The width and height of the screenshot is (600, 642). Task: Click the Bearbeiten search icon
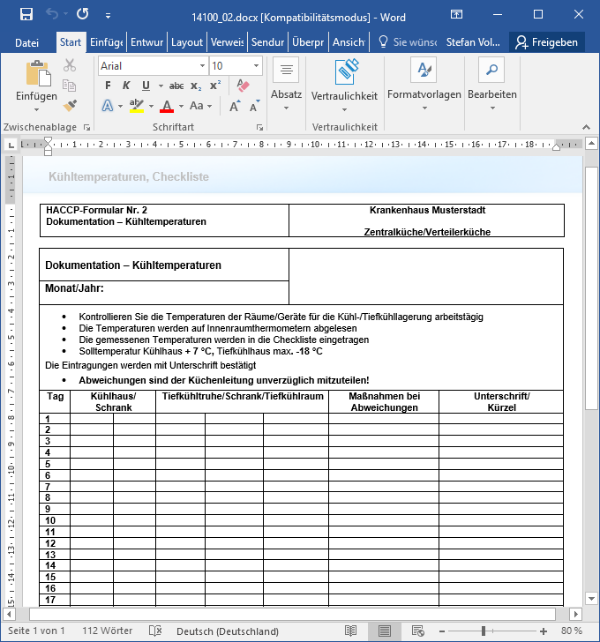pyautogui.click(x=491, y=71)
